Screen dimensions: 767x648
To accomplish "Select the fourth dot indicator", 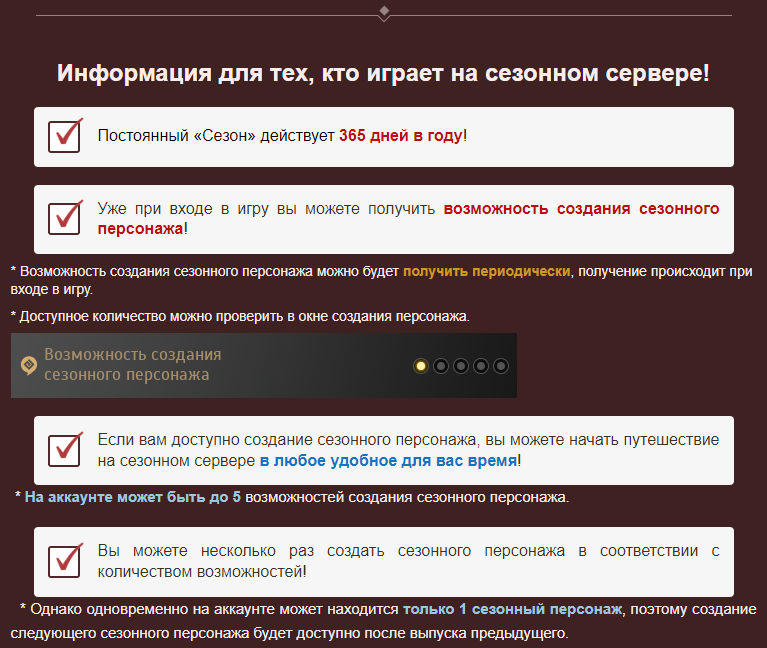I will pos(481,366).
